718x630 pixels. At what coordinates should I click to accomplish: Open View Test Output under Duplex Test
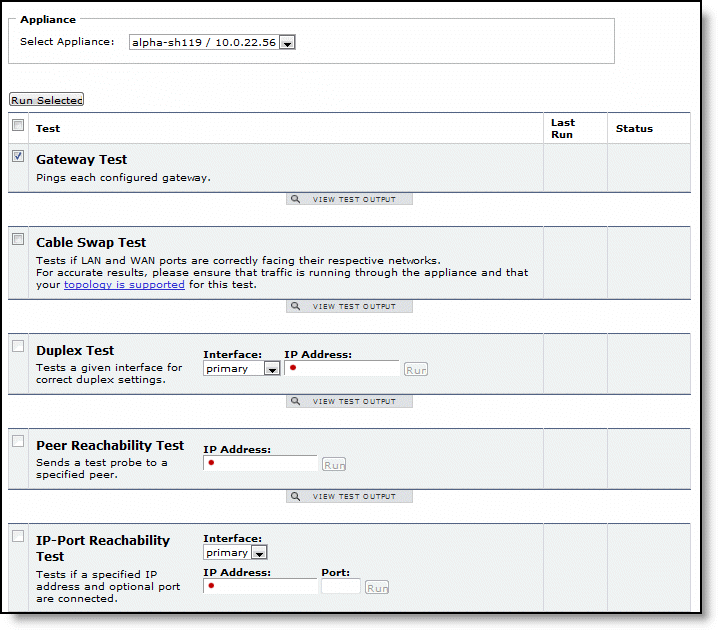point(349,401)
